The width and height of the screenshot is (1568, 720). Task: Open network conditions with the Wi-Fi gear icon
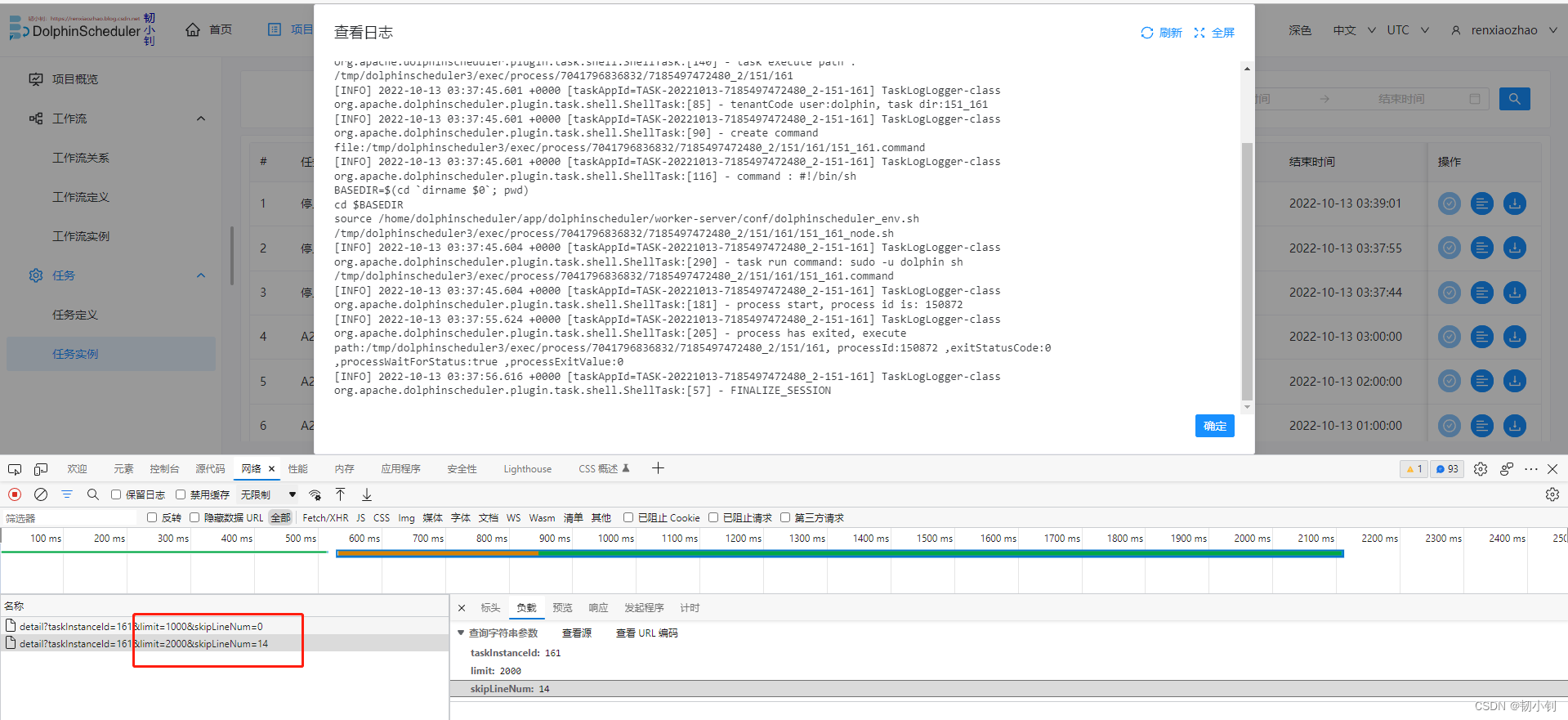pyautogui.click(x=315, y=494)
